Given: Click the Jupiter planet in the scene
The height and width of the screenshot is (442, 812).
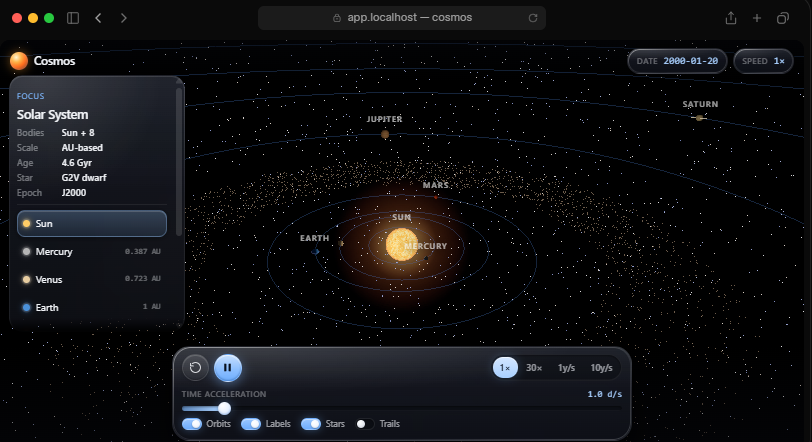Looking at the screenshot, I should (385, 135).
